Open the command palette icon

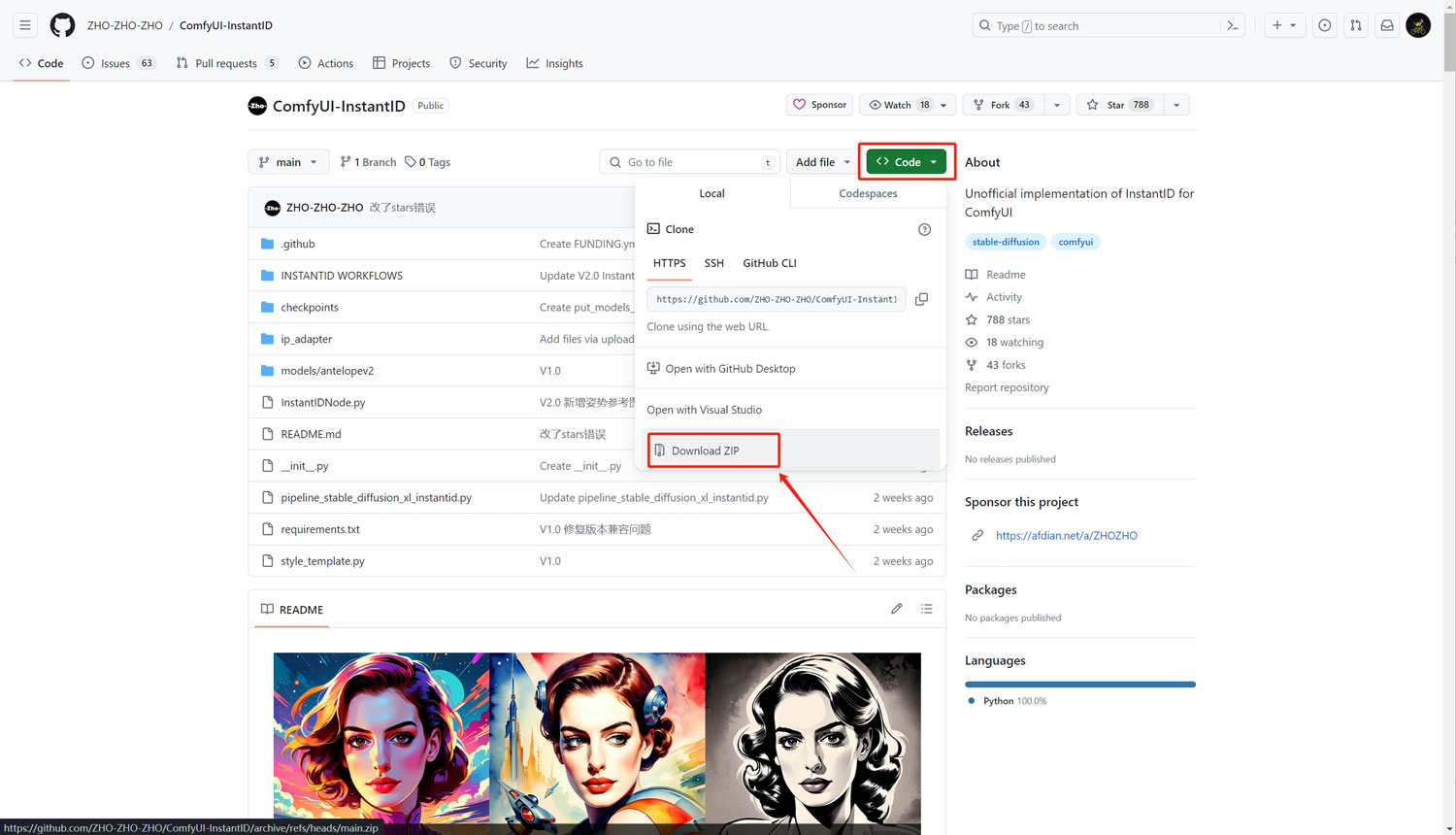coord(1233,25)
